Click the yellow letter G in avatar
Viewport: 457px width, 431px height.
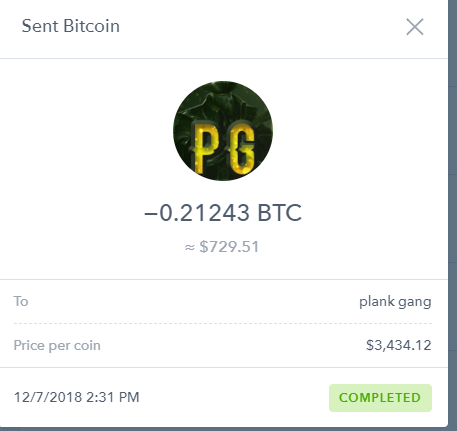point(242,148)
